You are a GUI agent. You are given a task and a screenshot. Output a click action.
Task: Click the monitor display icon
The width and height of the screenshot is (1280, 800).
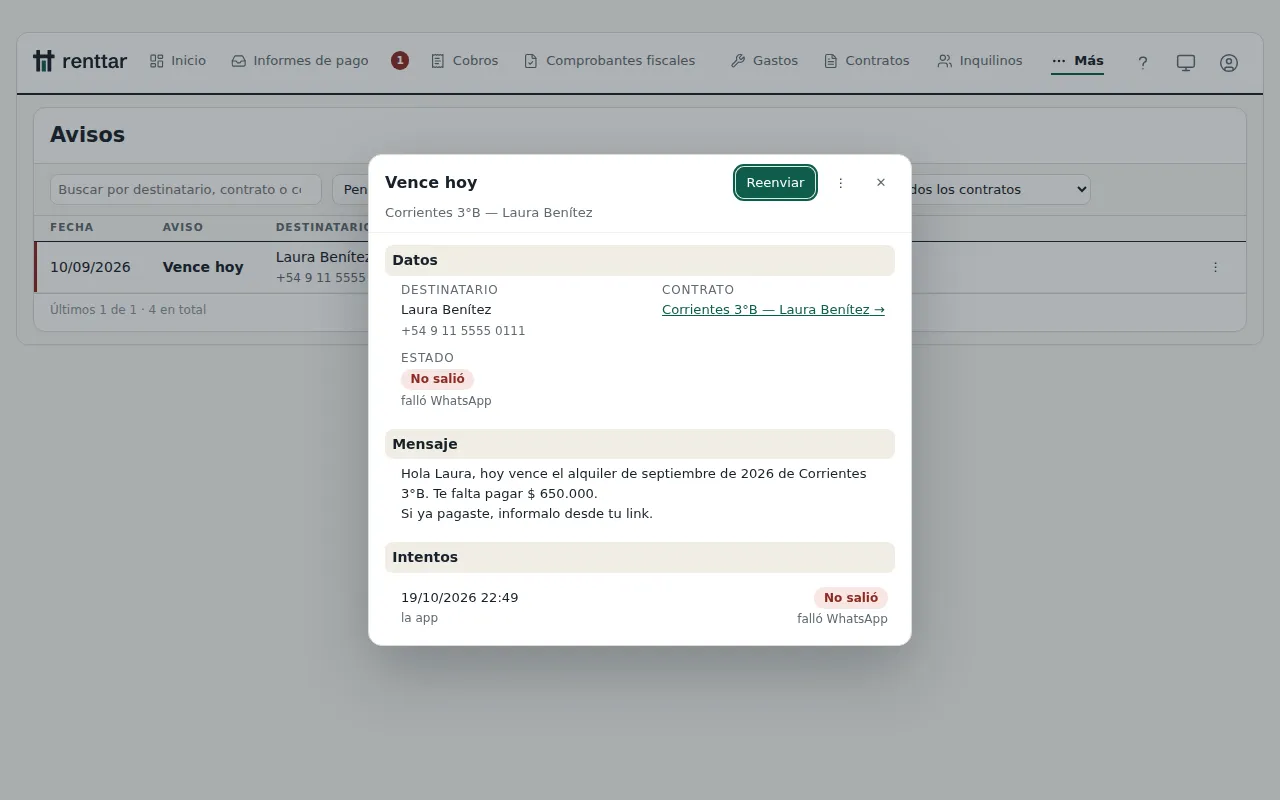1186,62
